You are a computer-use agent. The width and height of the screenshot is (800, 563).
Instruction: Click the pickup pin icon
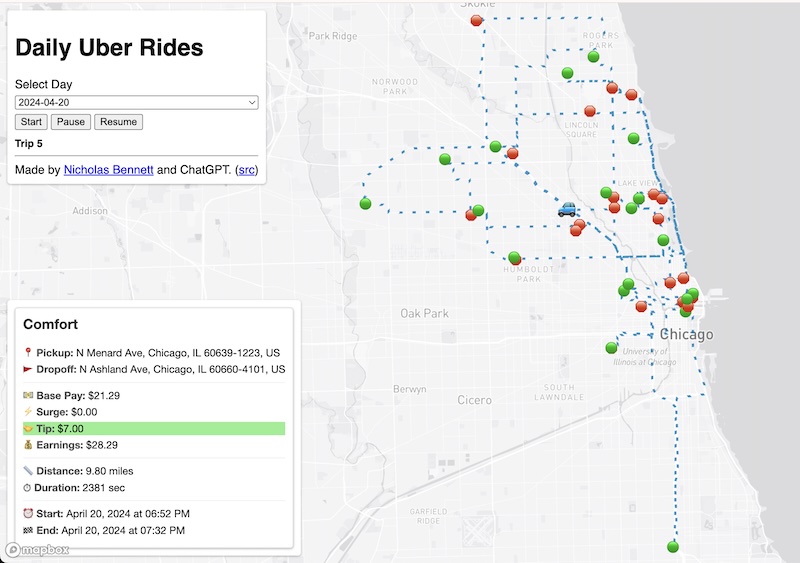pyautogui.click(x=28, y=352)
